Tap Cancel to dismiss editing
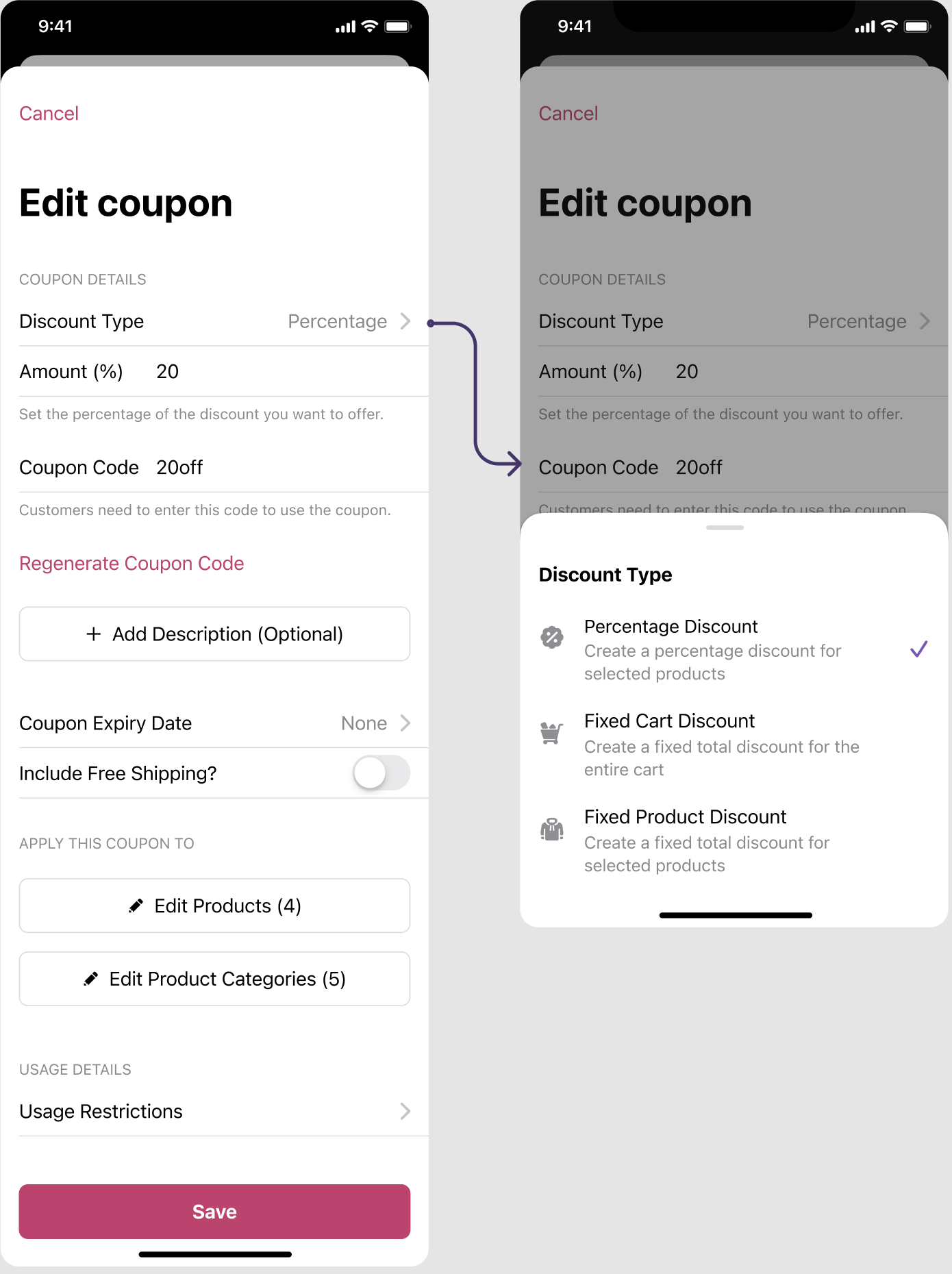The image size is (952, 1274). (49, 113)
